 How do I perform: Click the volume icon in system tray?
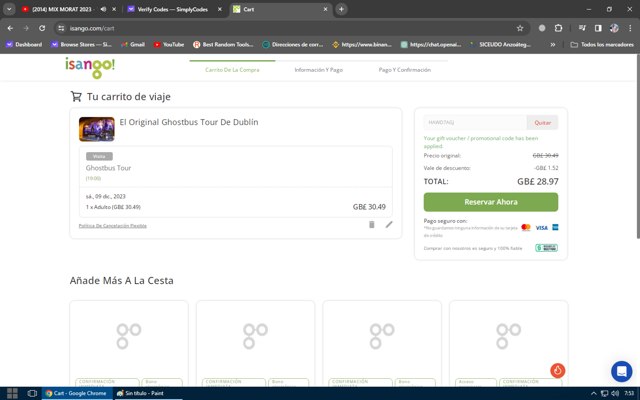click(615, 393)
